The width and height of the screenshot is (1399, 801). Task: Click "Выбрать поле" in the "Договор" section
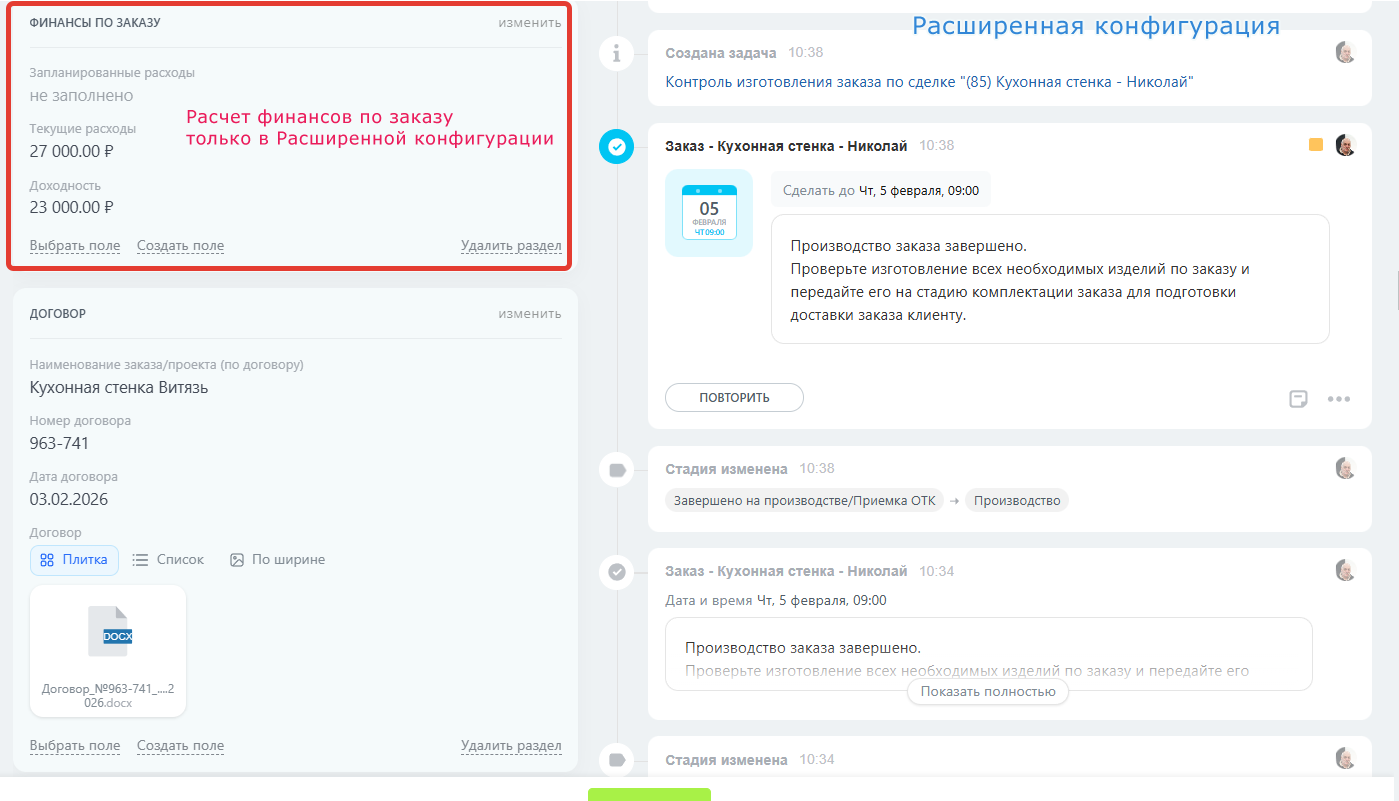[75, 745]
